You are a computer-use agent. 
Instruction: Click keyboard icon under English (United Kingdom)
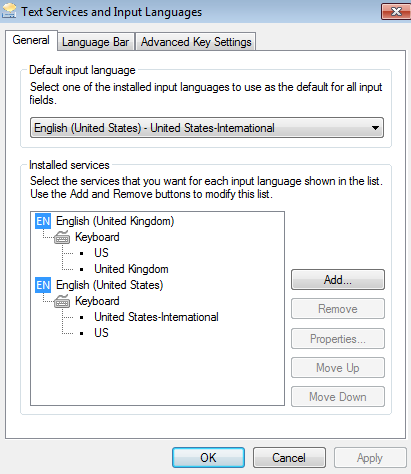(x=62, y=237)
